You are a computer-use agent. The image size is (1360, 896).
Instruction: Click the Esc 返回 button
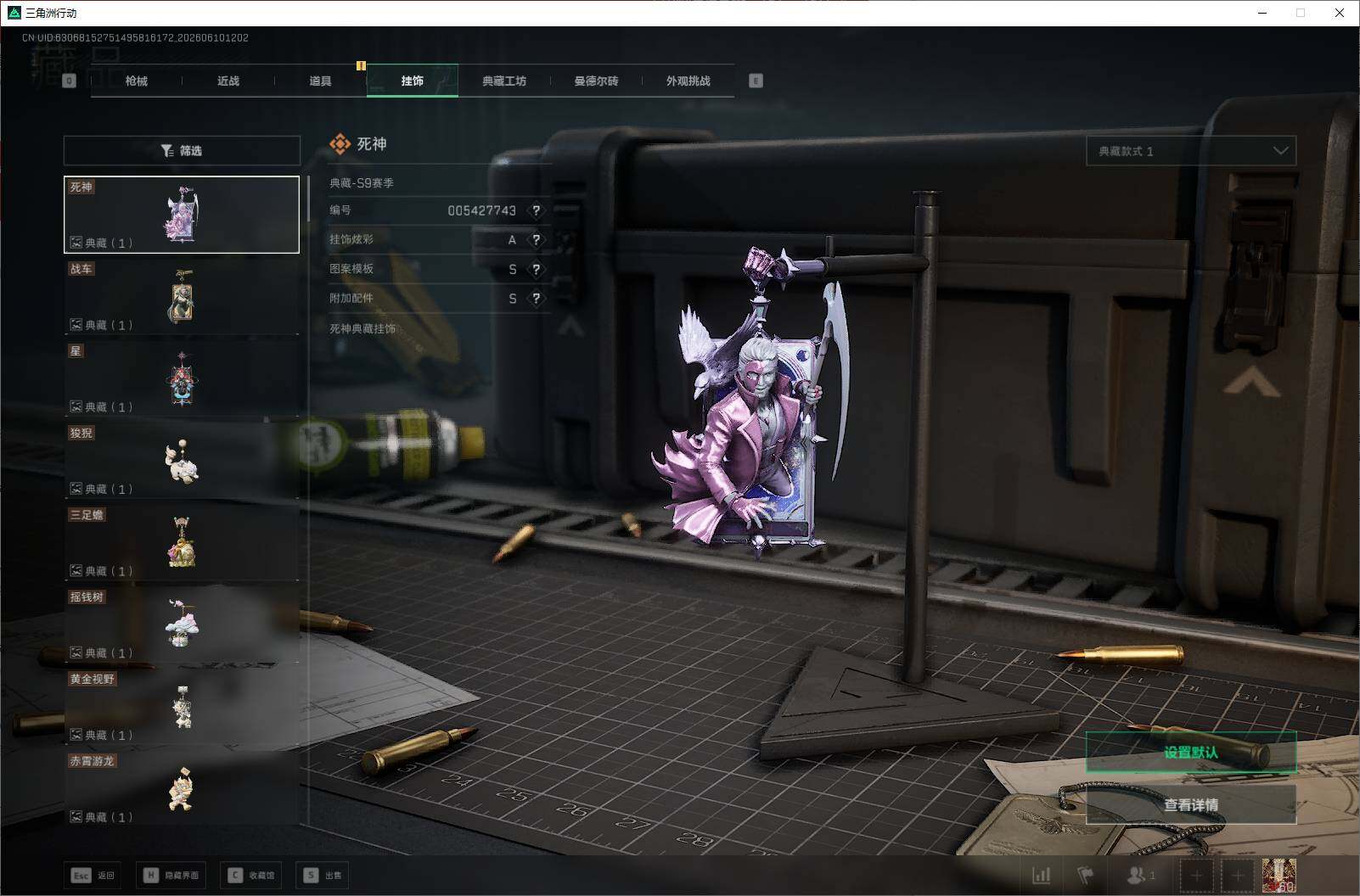[93, 875]
